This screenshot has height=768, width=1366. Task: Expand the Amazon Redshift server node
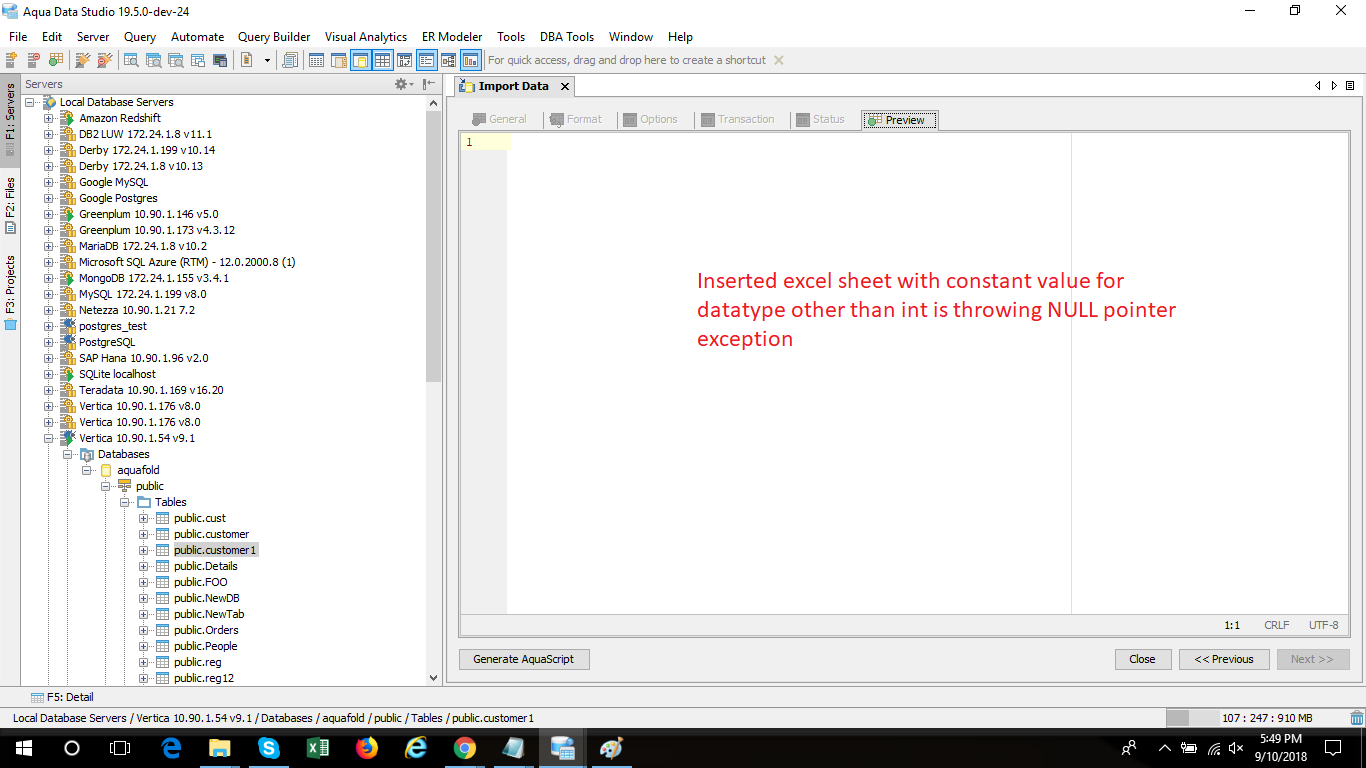(x=48, y=118)
